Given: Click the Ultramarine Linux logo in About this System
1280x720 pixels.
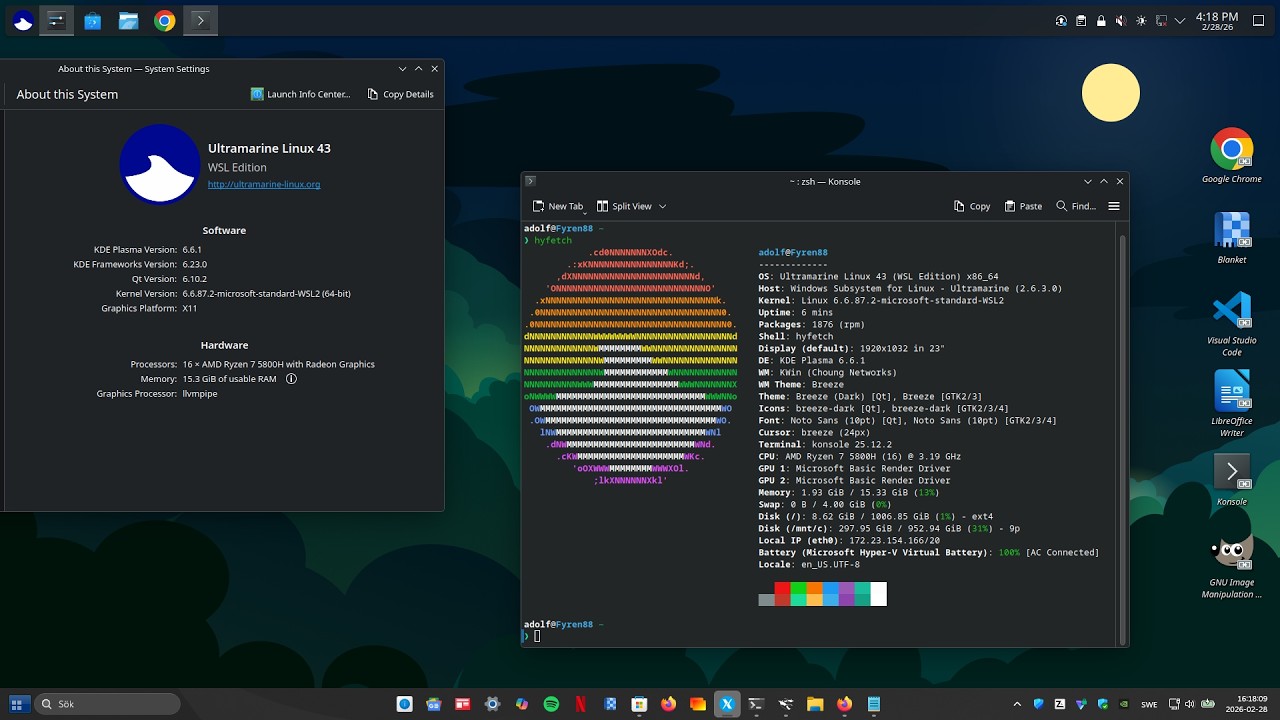Looking at the screenshot, I should (x=159, y=165).
